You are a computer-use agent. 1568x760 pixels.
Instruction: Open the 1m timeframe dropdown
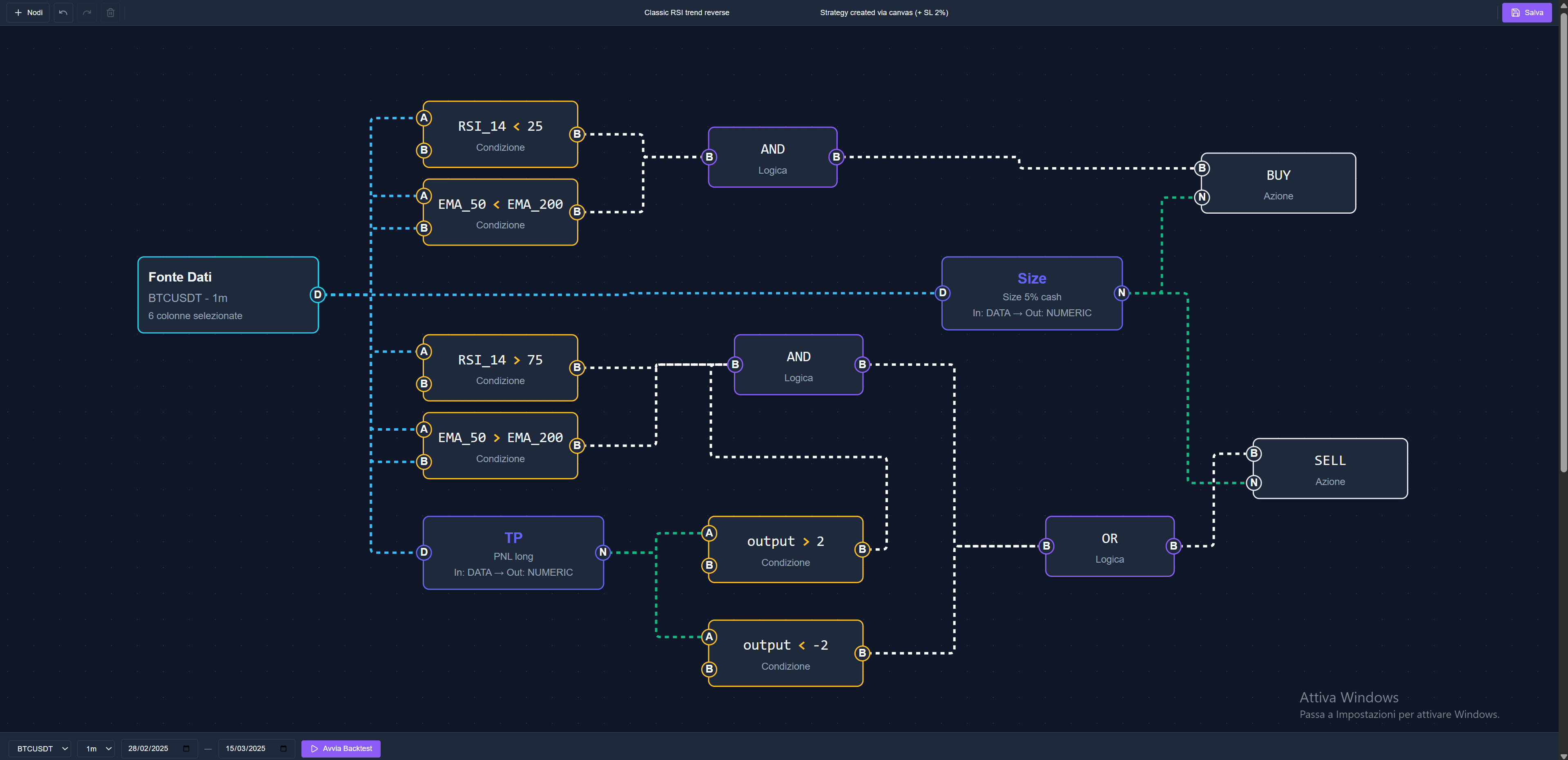pyautogui.click(x=96, y=749)
